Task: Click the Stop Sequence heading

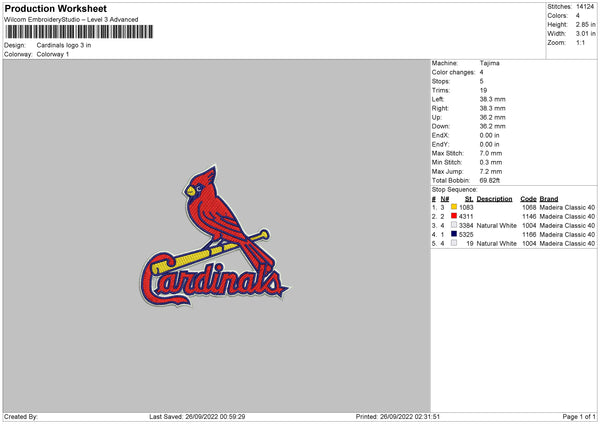Action: click(455, 190)
